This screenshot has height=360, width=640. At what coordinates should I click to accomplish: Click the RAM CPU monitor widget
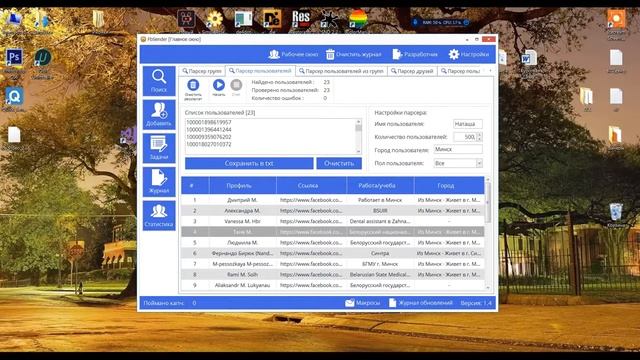pos(441,22)
